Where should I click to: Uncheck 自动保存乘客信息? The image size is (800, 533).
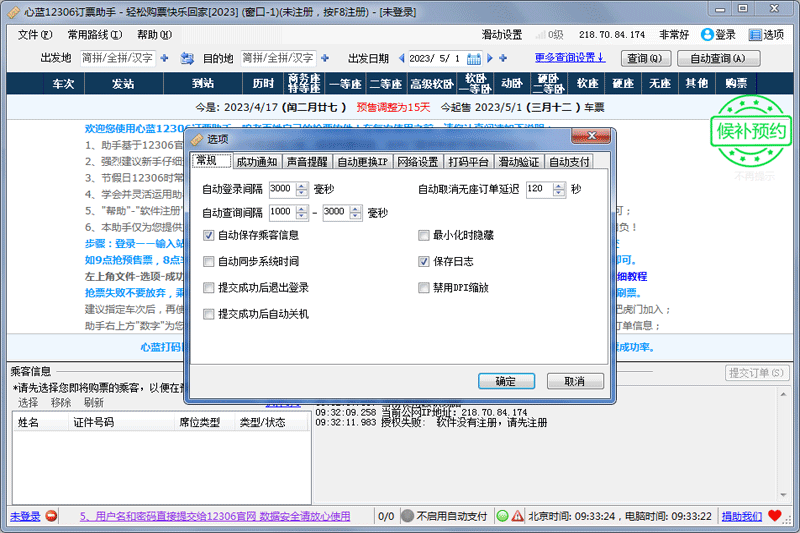[x=209, y=236]
